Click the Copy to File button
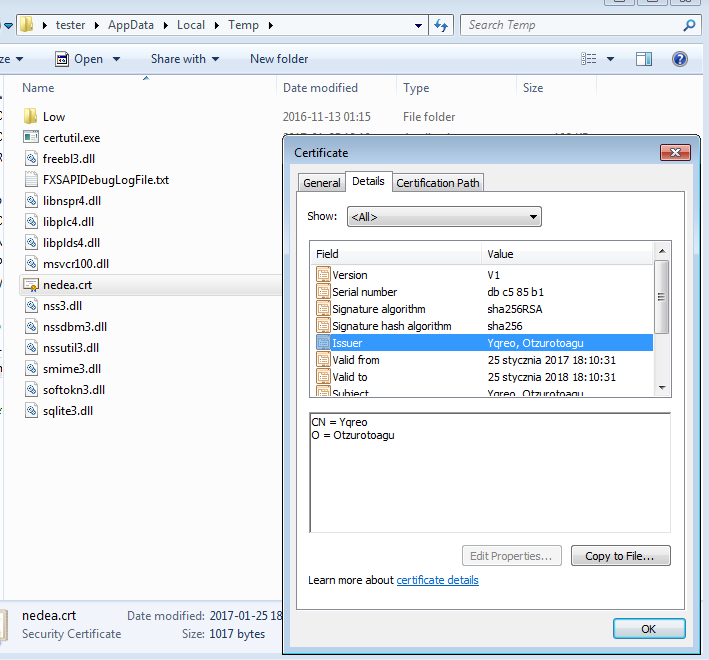709x660 pixels. coord(620,556)
